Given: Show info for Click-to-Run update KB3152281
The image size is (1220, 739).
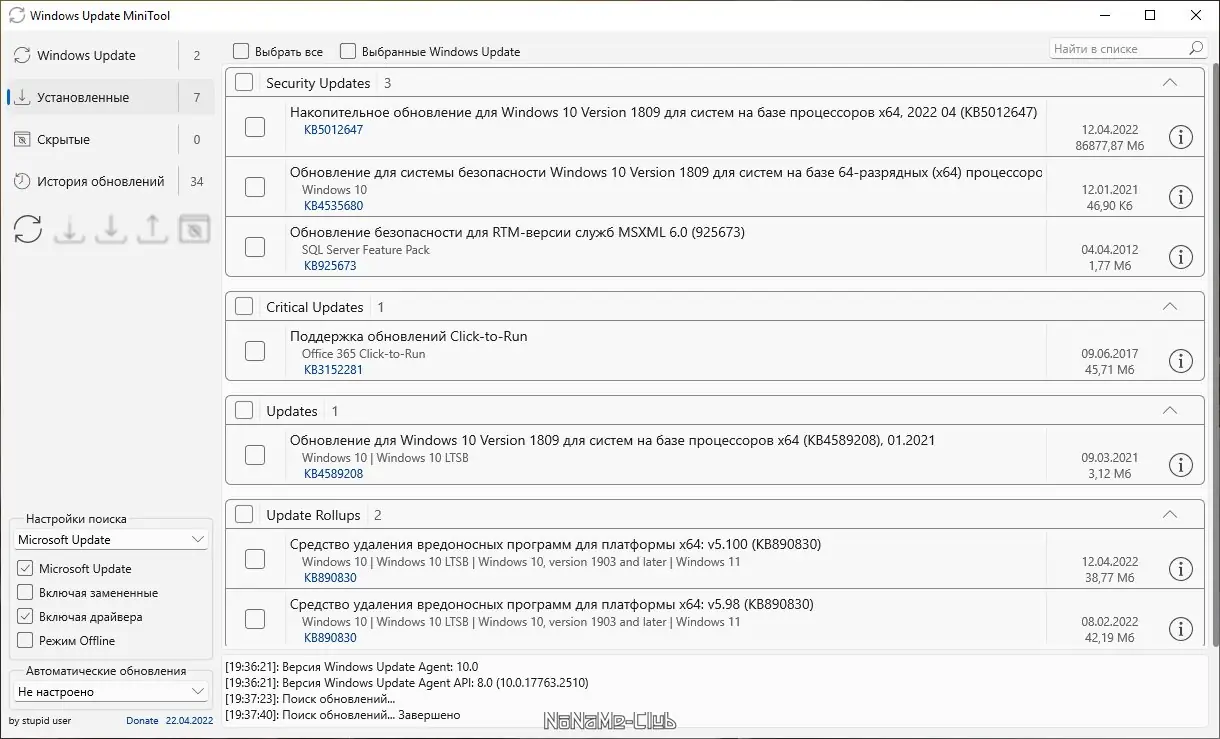Looking at the screenshot, I should coord(1180,361).
